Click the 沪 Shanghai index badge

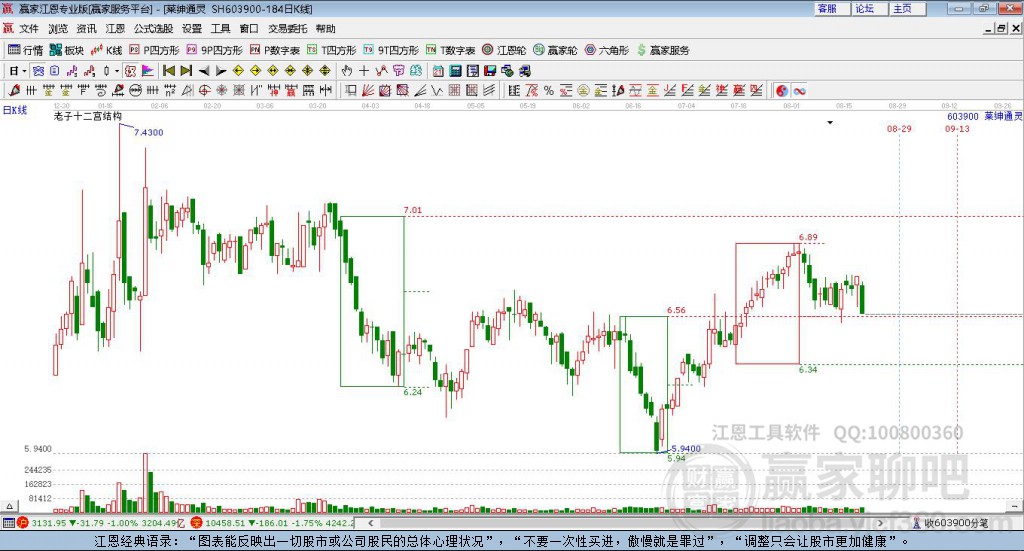click(x=23, y=522)
